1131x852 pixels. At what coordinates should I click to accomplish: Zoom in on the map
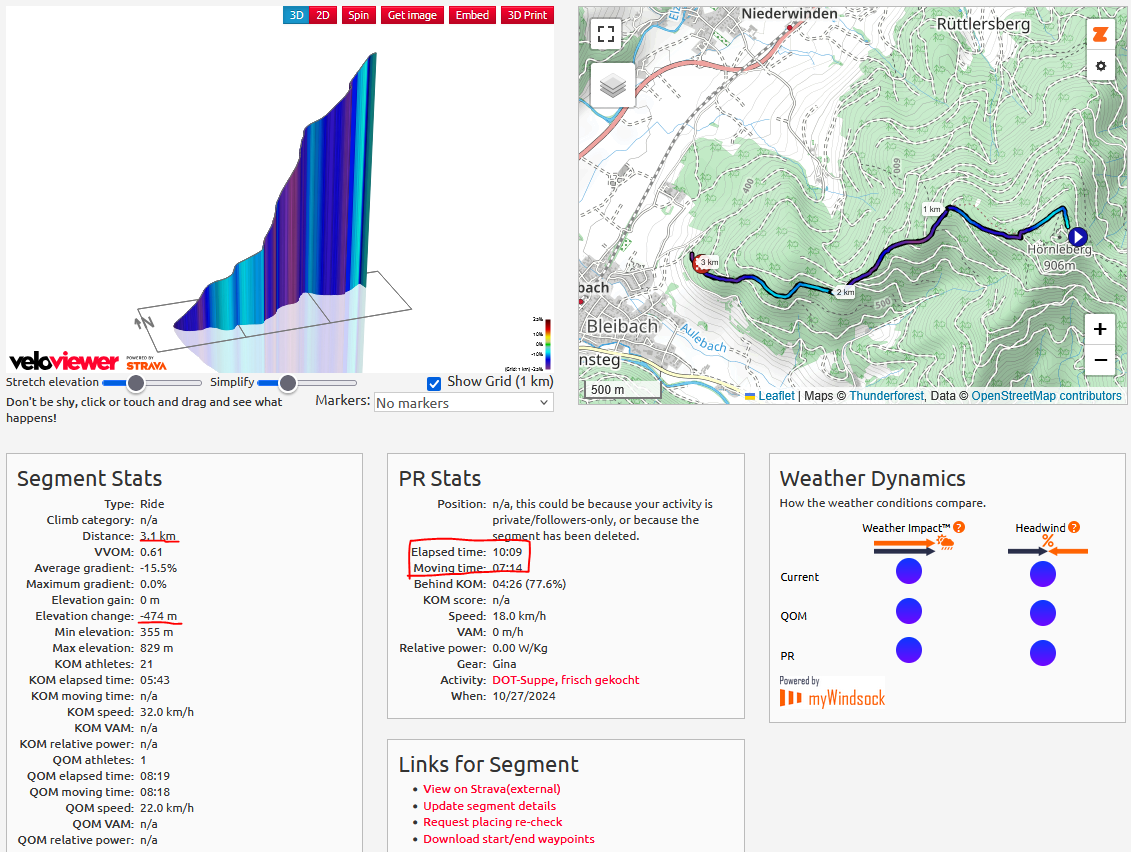click(1100, 329)
